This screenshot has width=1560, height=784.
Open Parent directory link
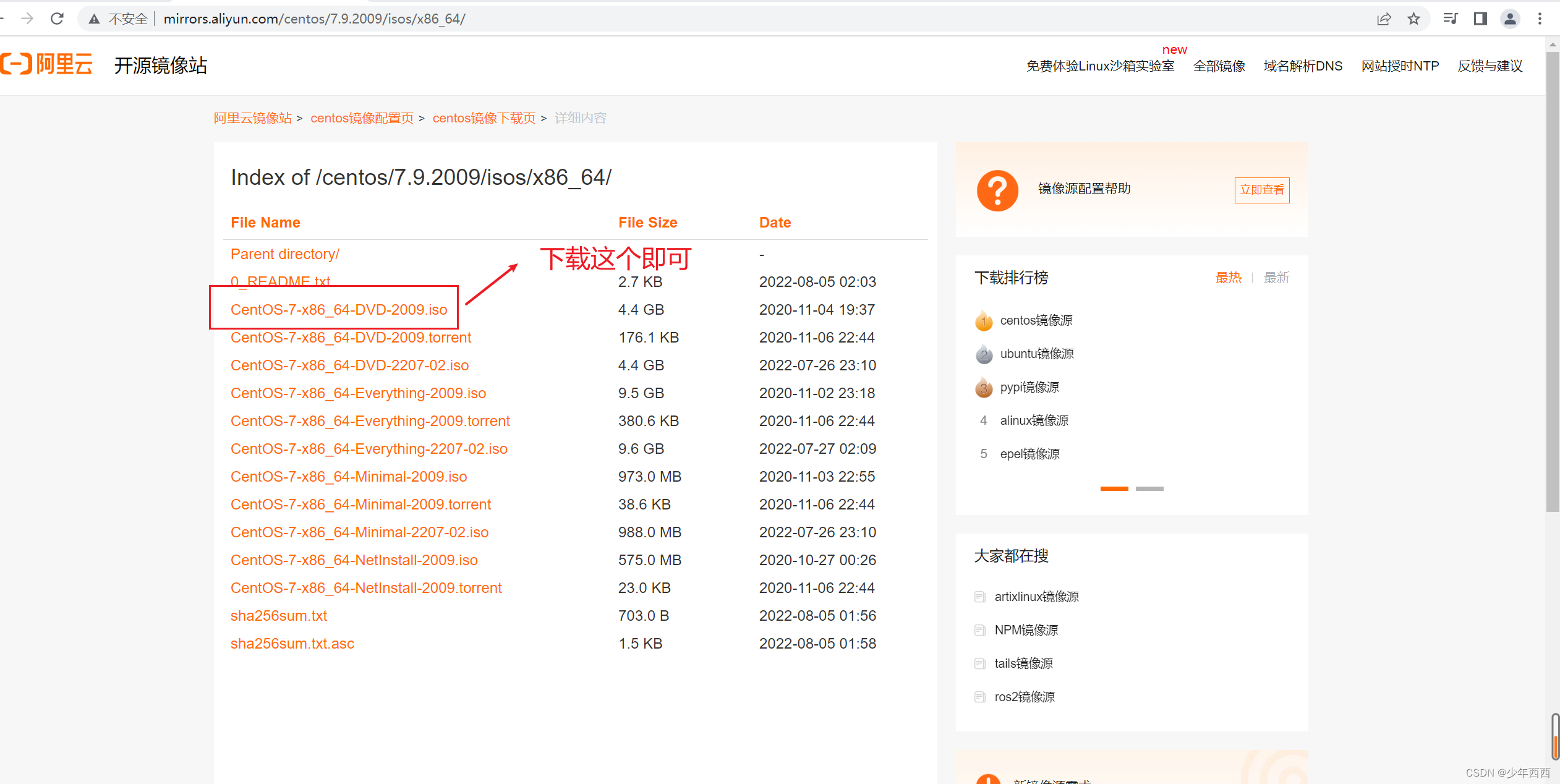(x=284, y=254)
